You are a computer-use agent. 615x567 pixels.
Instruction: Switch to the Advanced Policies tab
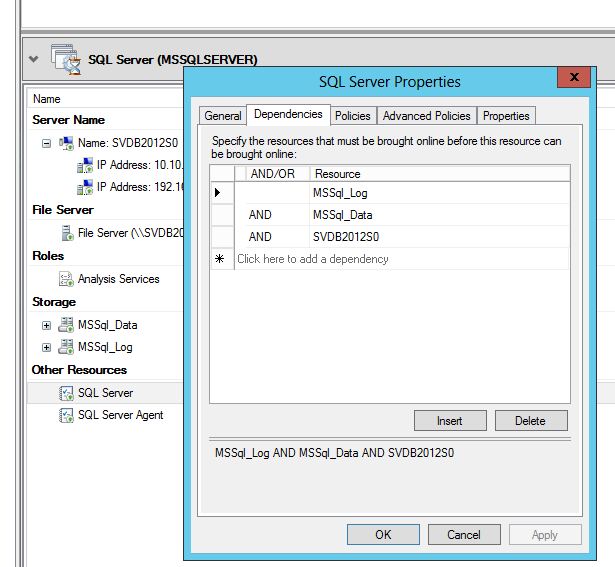tap(426, 116)
